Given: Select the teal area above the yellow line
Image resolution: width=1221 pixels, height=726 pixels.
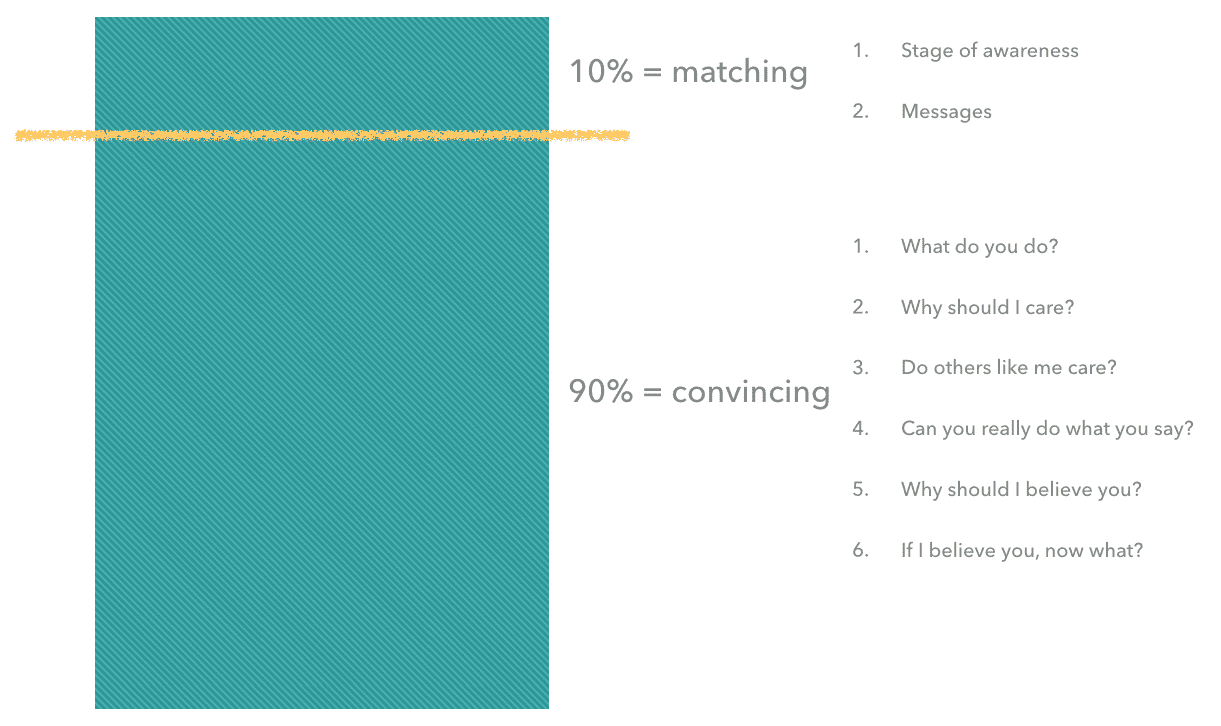Looking at the screenshot, I should (322, 72).
